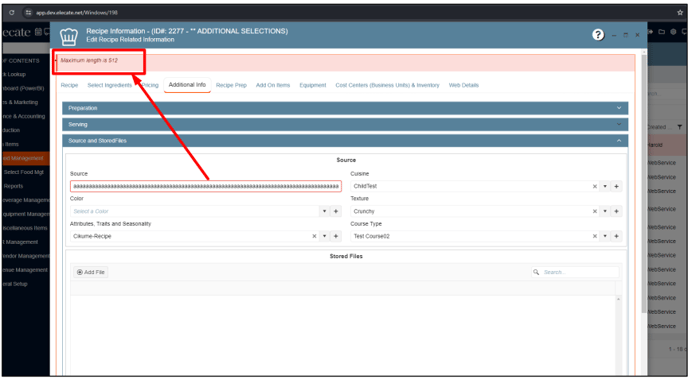Click the Source text field
This screenshot has height=379, width=688.
coord(206,186)
